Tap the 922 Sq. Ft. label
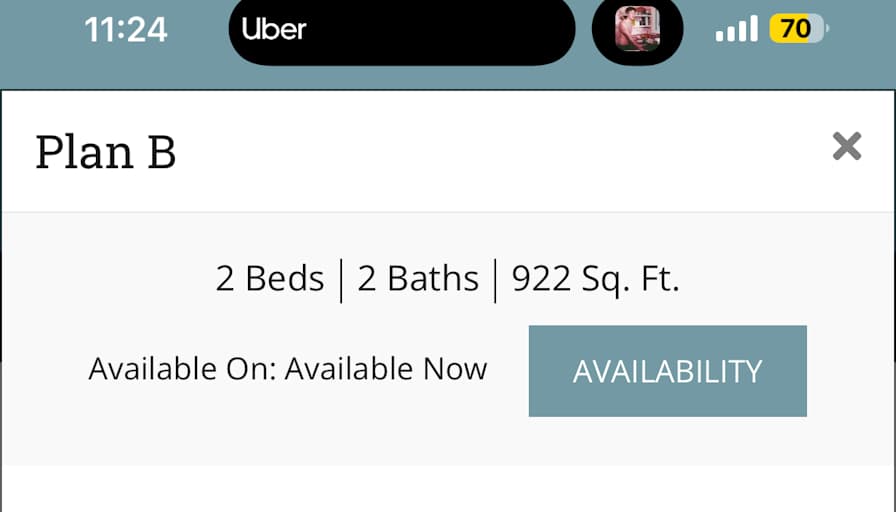Viewport: 896px width, 512px height. (595, 280)
